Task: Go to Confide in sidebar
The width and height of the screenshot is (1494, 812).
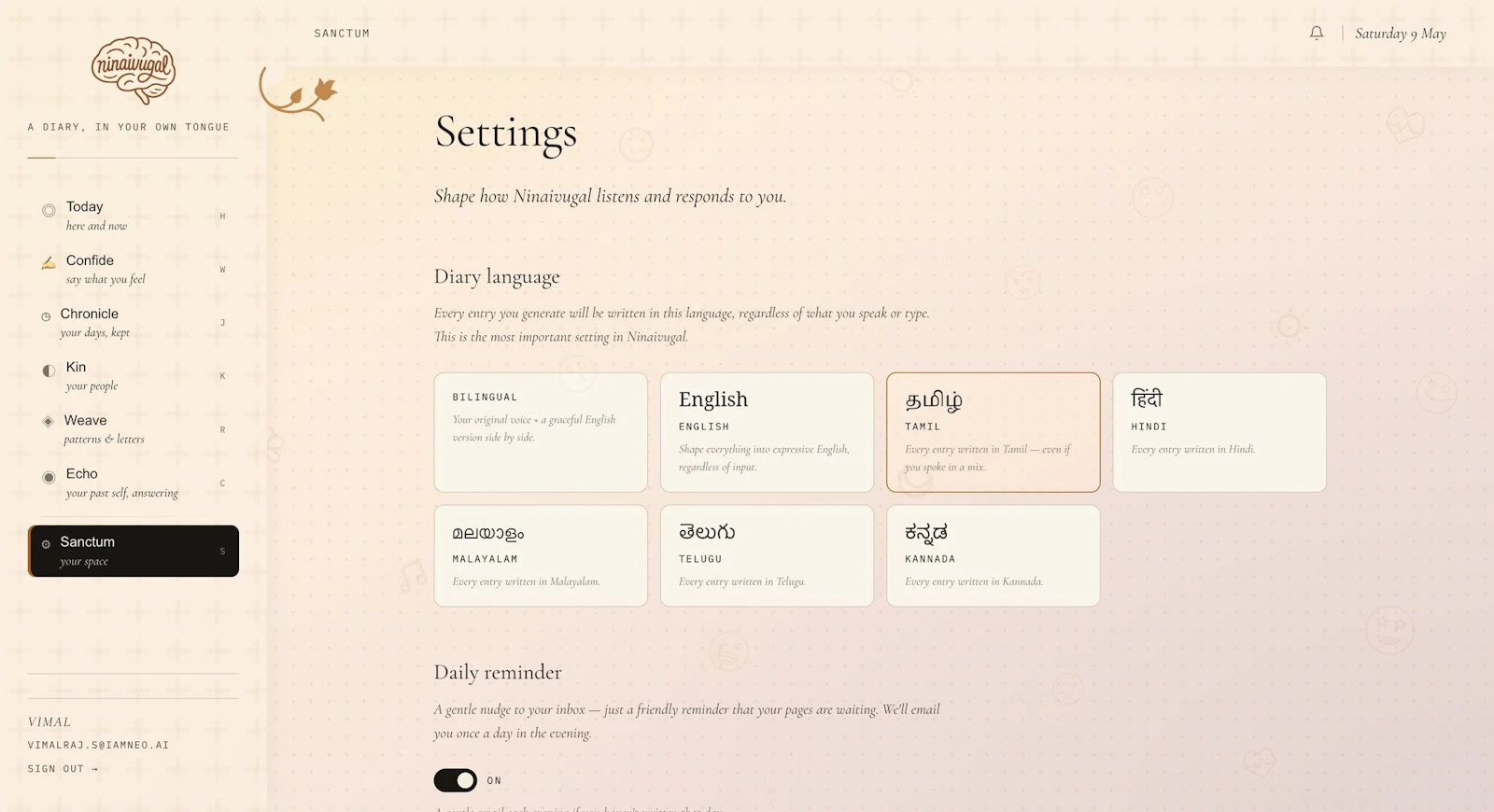Action: tap(134, 269)
